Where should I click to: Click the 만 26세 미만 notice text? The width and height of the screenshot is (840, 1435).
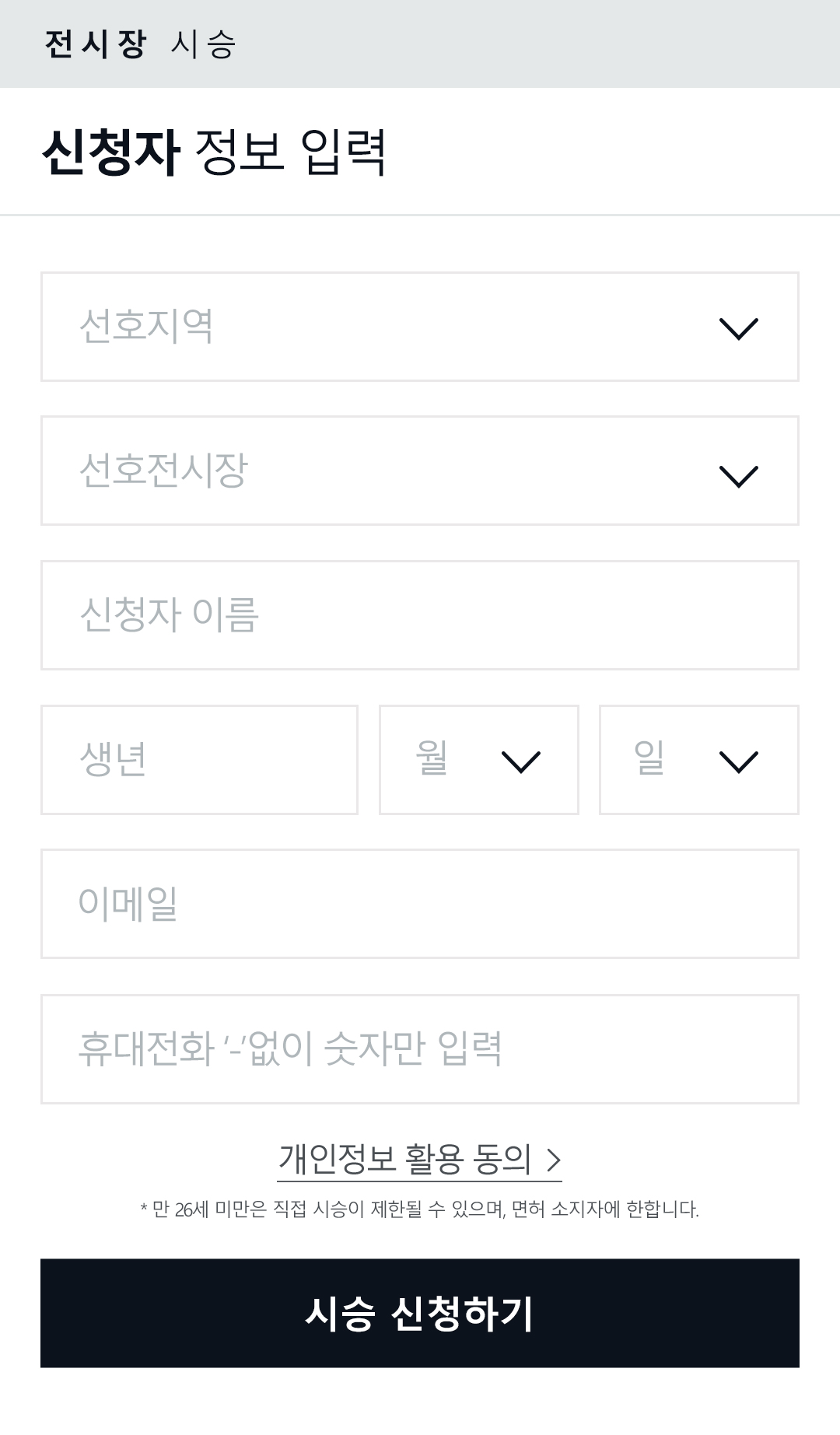(x=419, y=1209)
